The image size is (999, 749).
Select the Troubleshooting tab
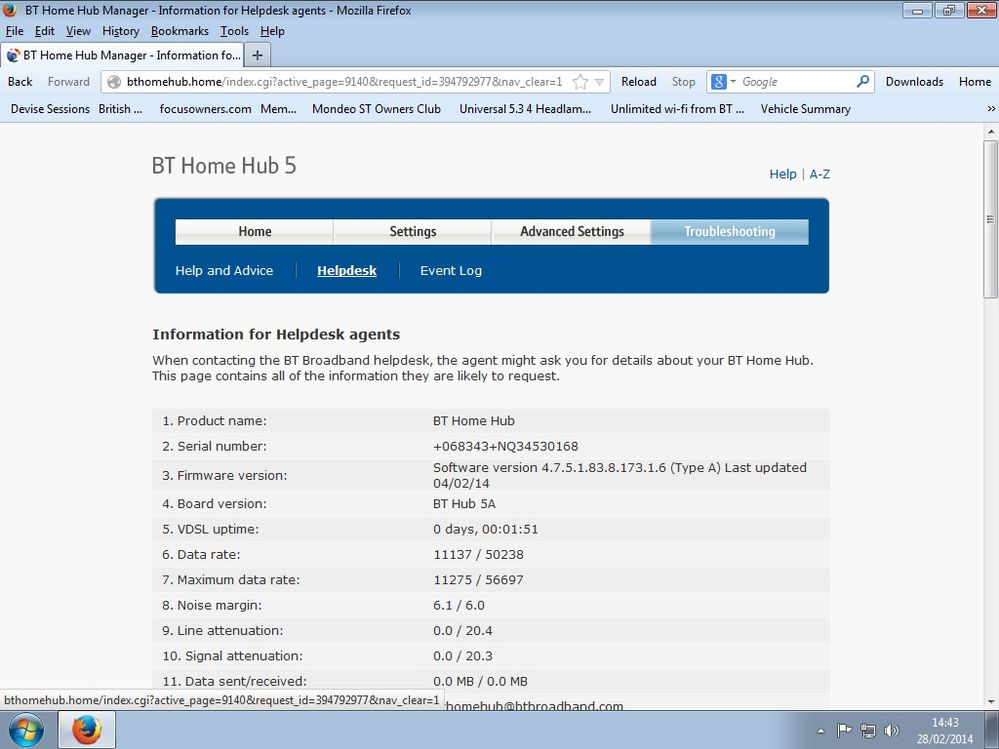coord(729,232)
